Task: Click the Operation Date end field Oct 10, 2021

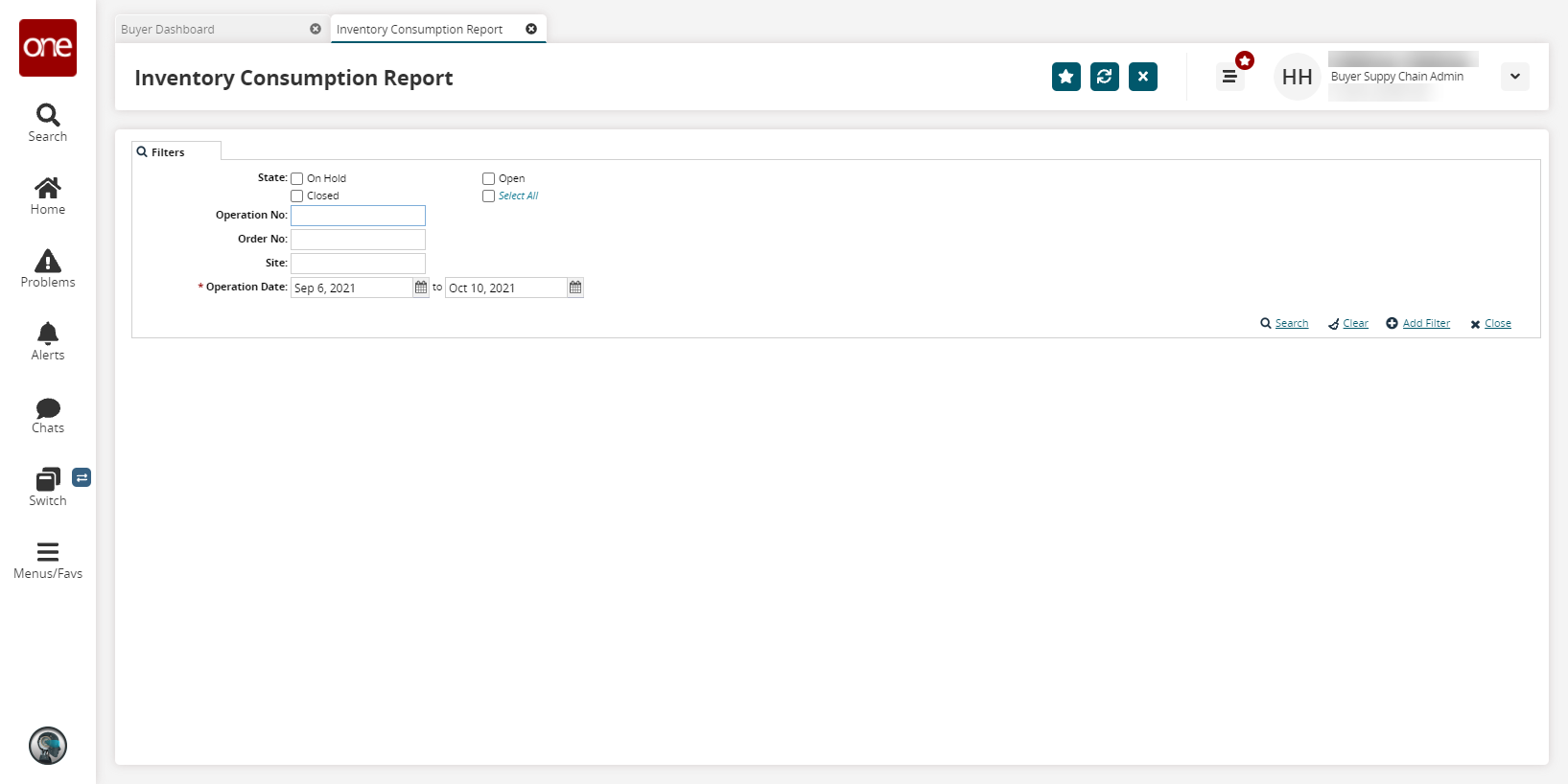Action: 506,288
